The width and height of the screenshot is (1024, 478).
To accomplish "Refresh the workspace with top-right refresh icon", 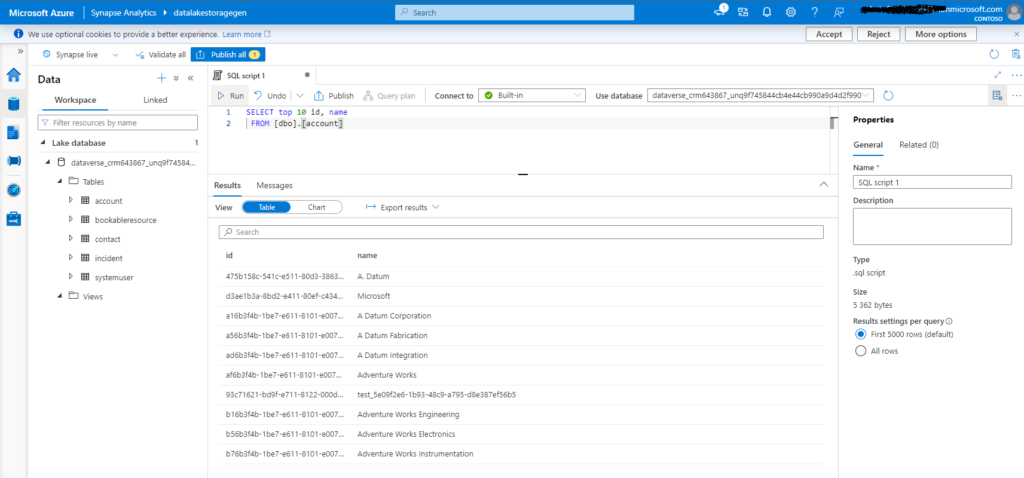I will tap(994, 55).
